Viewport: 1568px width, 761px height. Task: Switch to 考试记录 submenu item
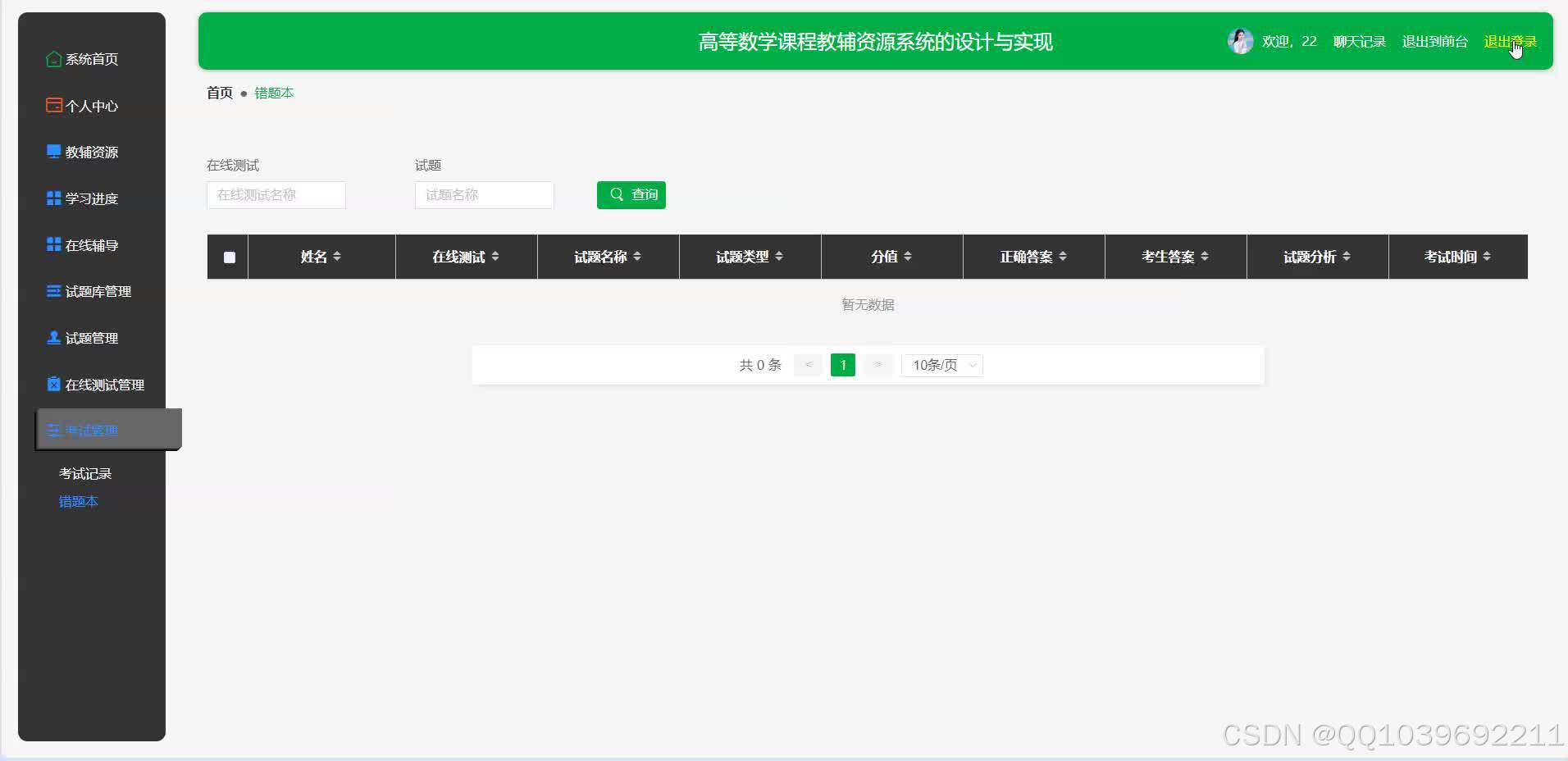(x=84, y=473)
